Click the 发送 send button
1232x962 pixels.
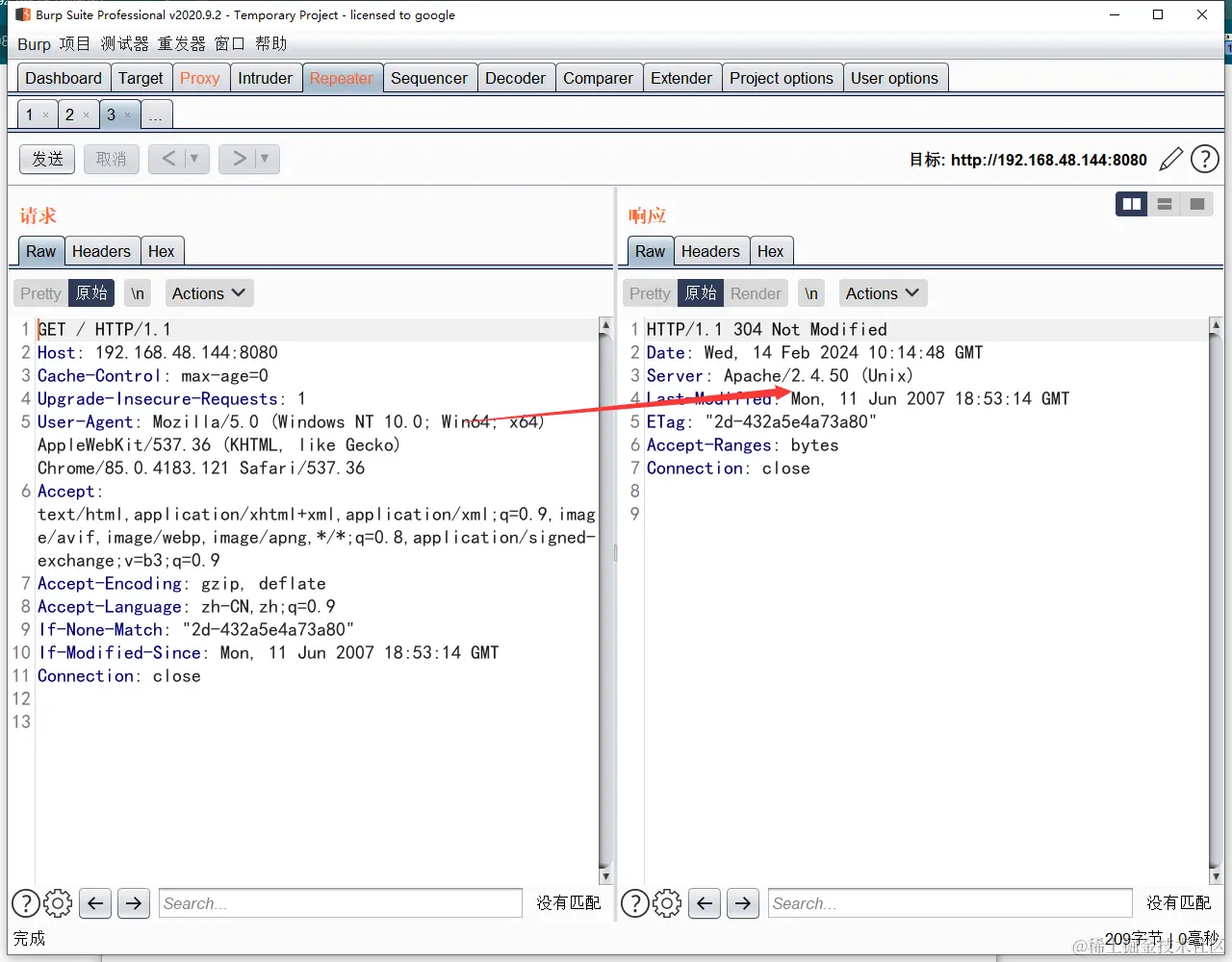point(48,159)
